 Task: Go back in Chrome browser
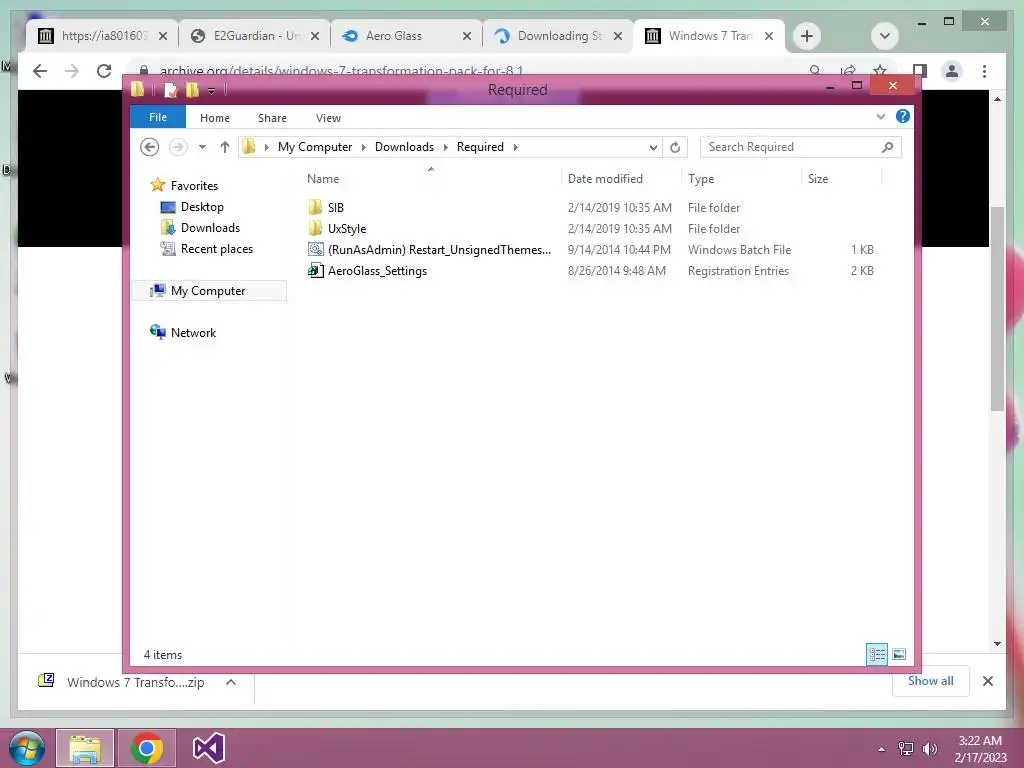pyautogui.click(x=40, y=71)
